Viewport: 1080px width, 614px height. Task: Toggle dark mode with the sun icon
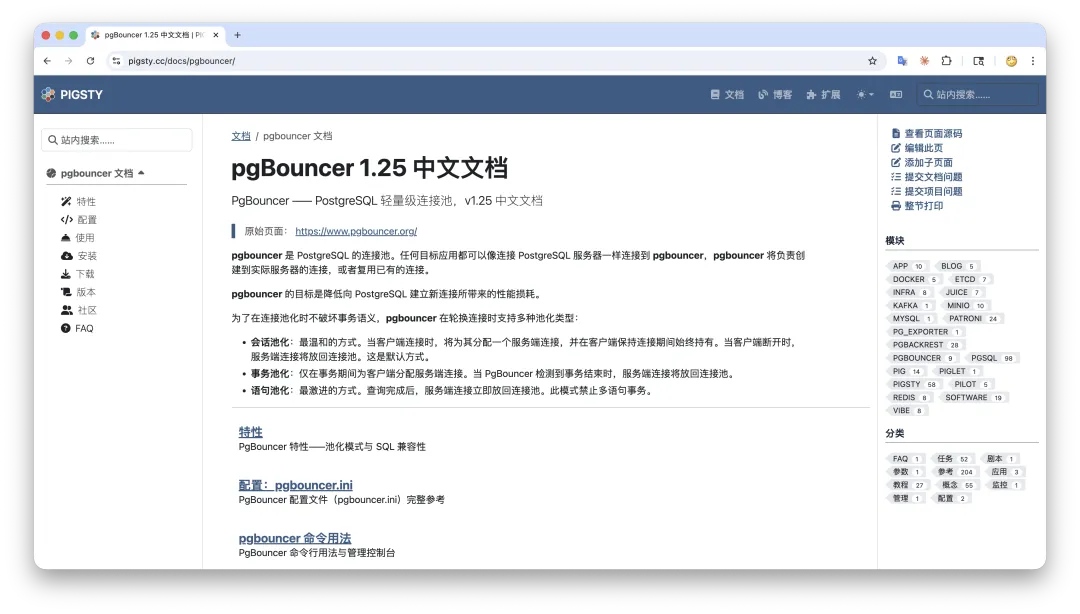pyautogui.click(x=860, y=94)
